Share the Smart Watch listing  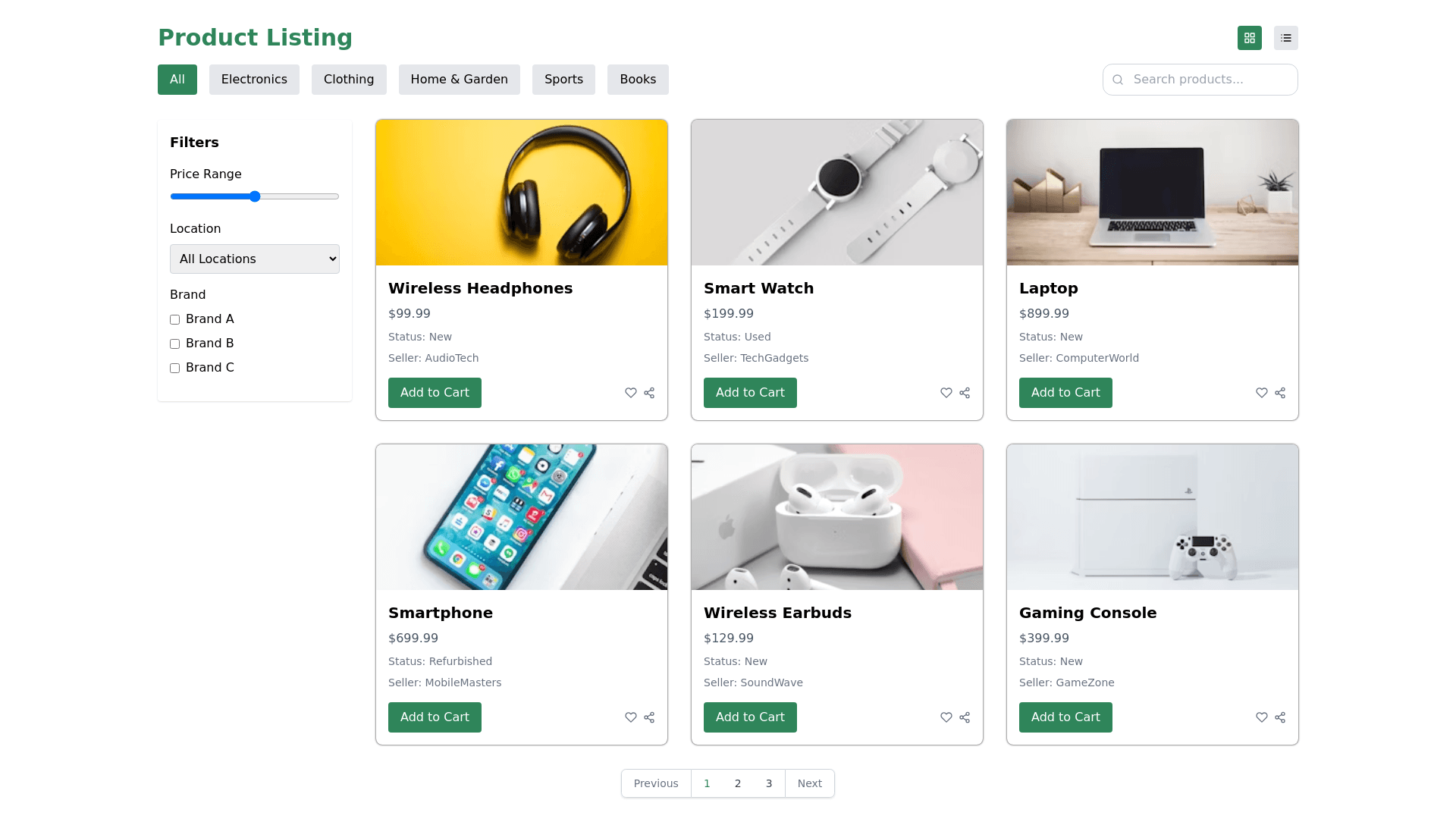[x=965, y=393]
